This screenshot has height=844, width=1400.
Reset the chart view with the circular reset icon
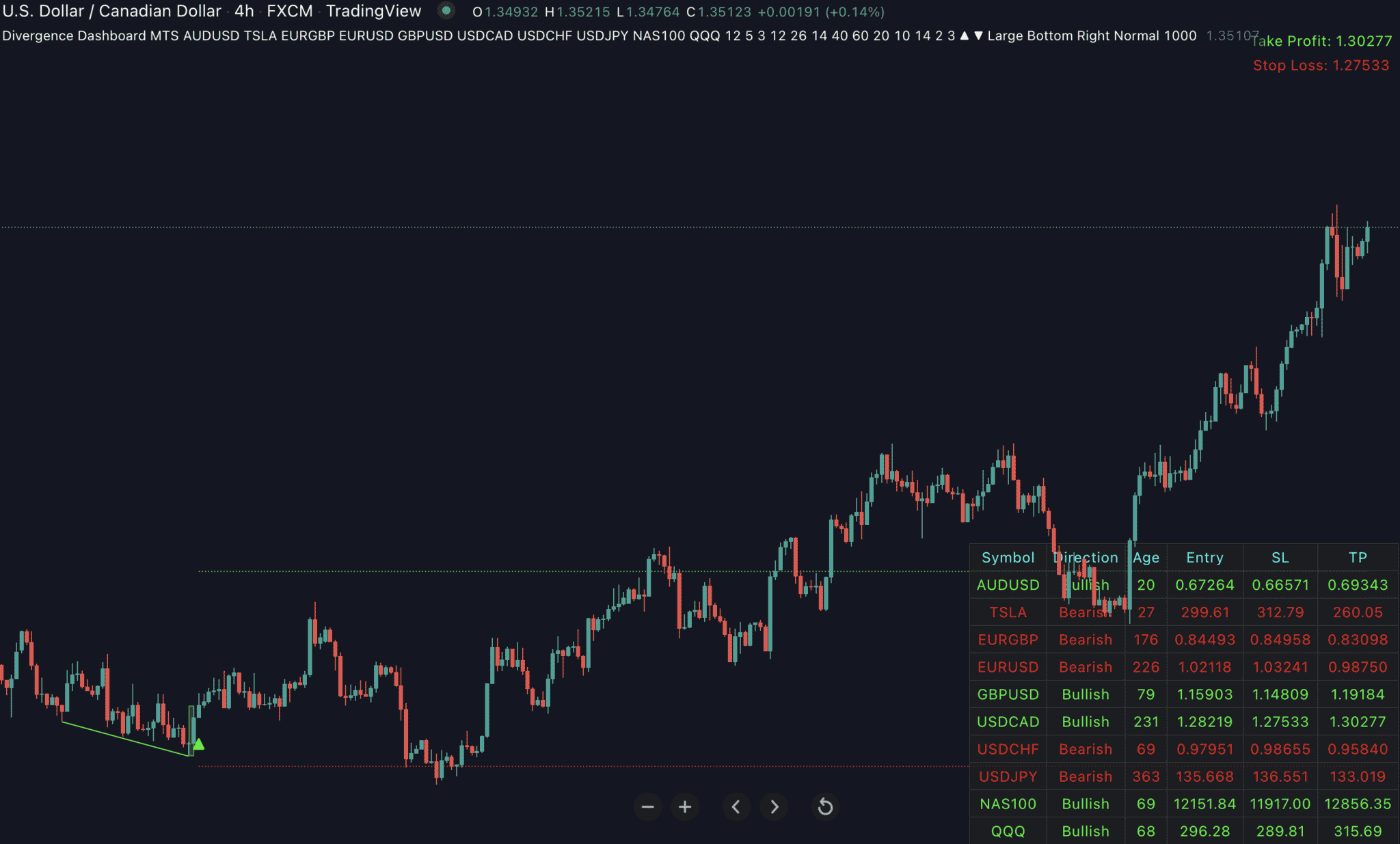pos(825,807)
